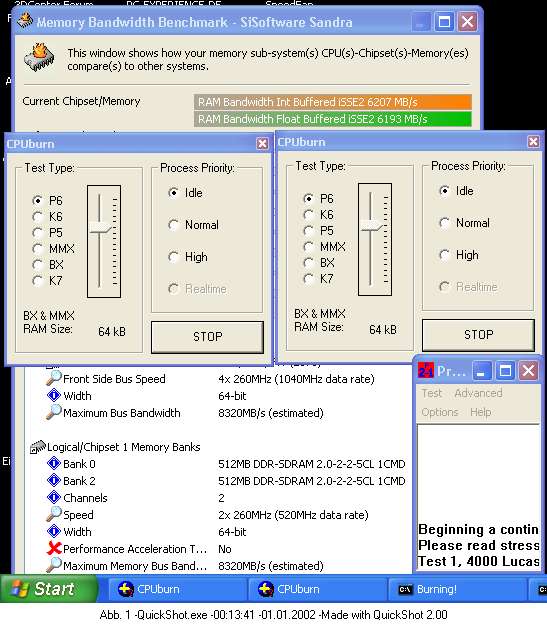The width and height of the screenshot is (547, 626).
Task: Switch to first CPUburn taskbar button
Action: [x=178, y=589]
